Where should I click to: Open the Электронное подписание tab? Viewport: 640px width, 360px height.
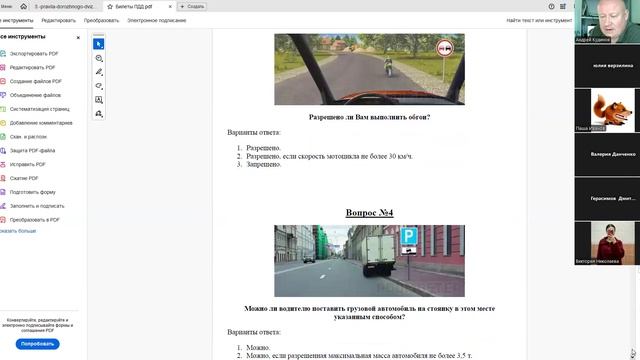click(x=157, y=20)
